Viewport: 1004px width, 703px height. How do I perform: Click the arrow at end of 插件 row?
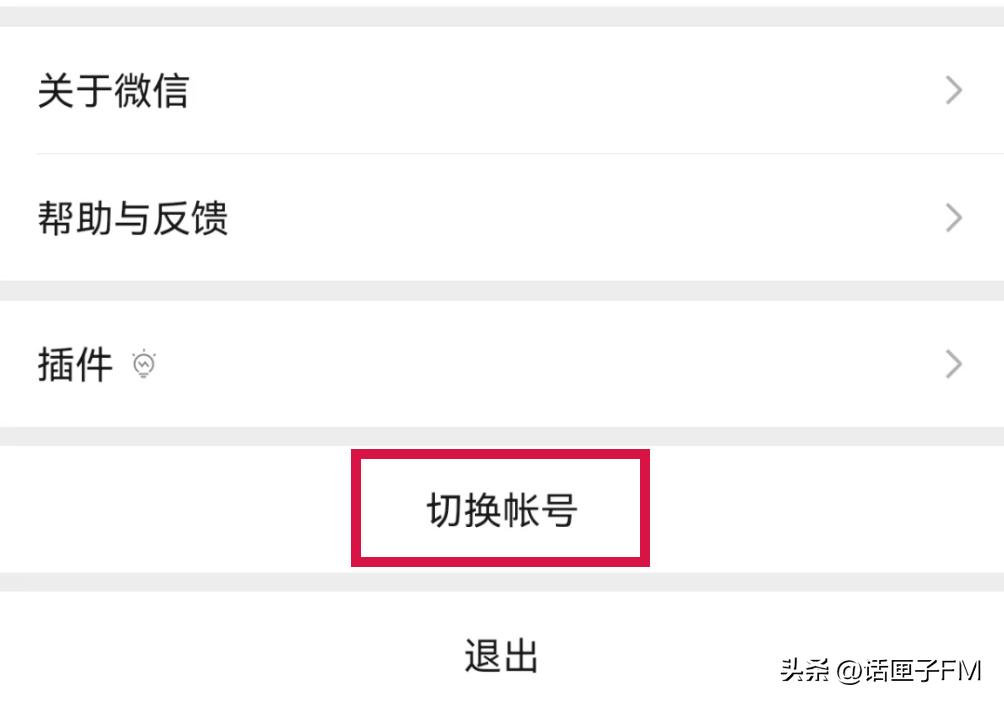(952, 365)
